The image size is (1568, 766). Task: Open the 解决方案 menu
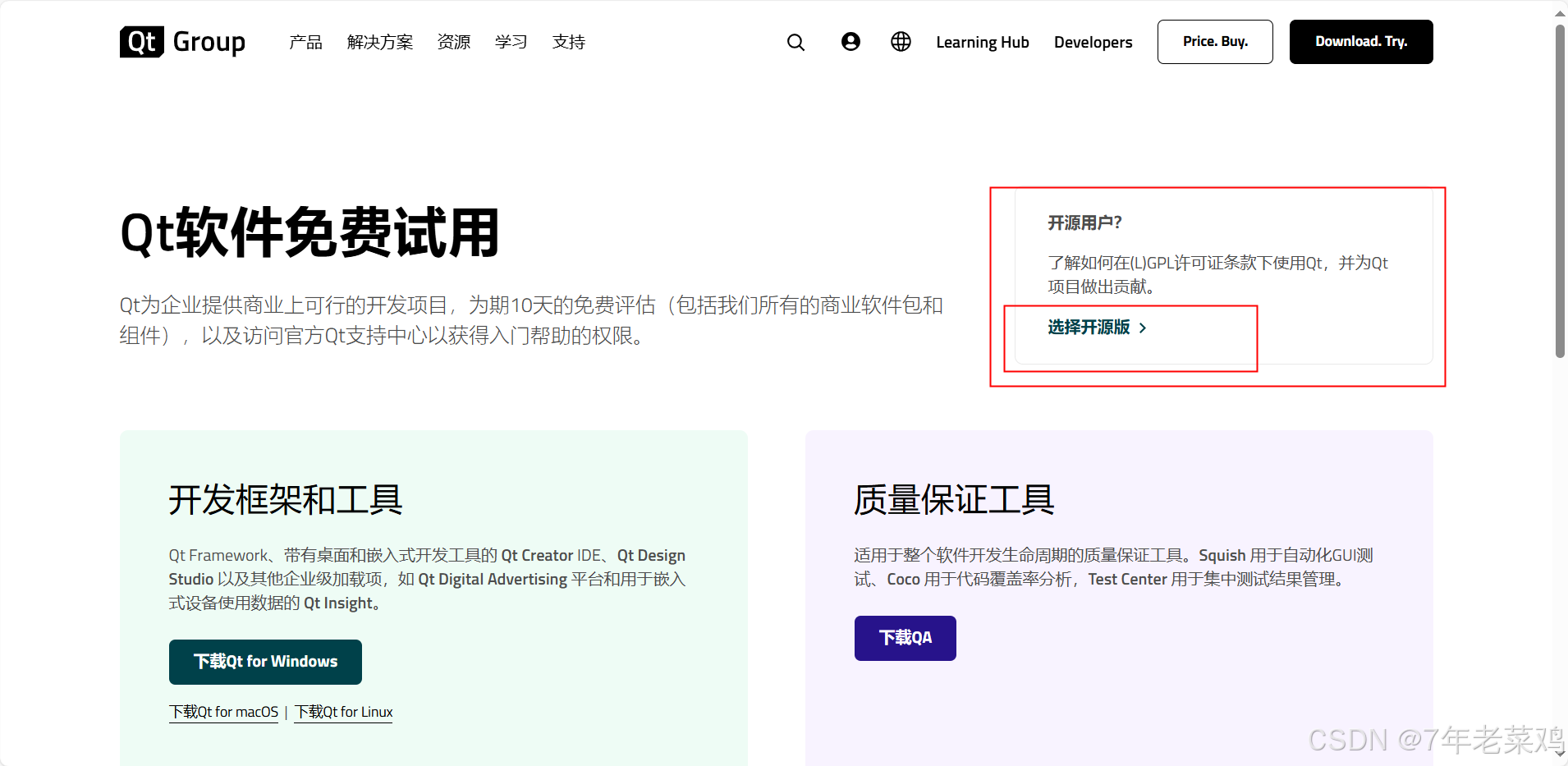(380, 42)
